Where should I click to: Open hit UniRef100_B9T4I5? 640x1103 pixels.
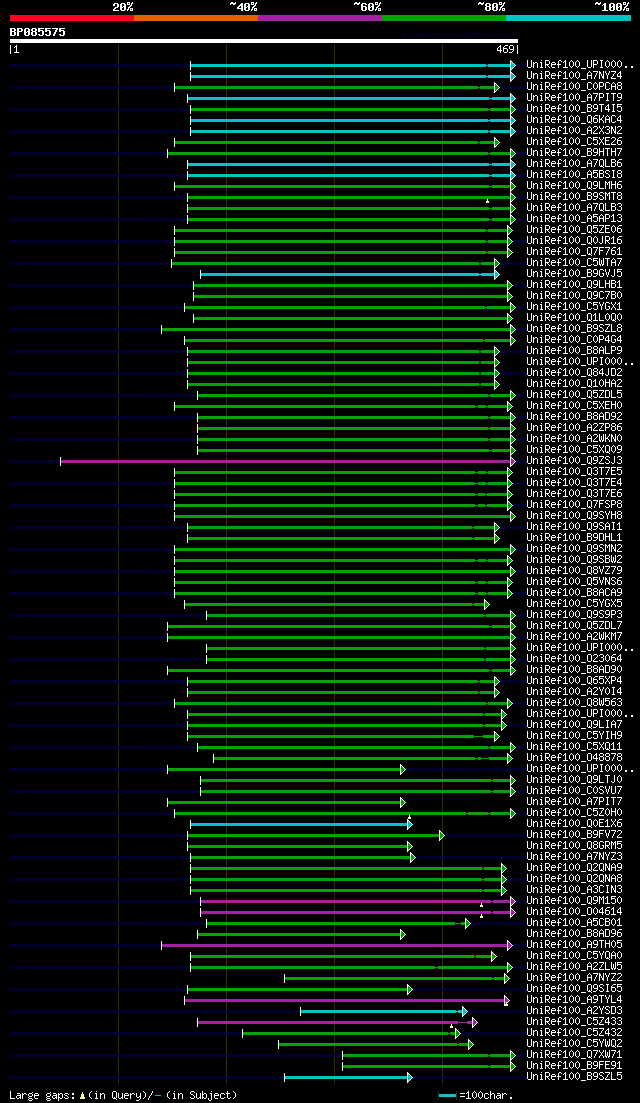pyautogui.click(x=575, y=108)
